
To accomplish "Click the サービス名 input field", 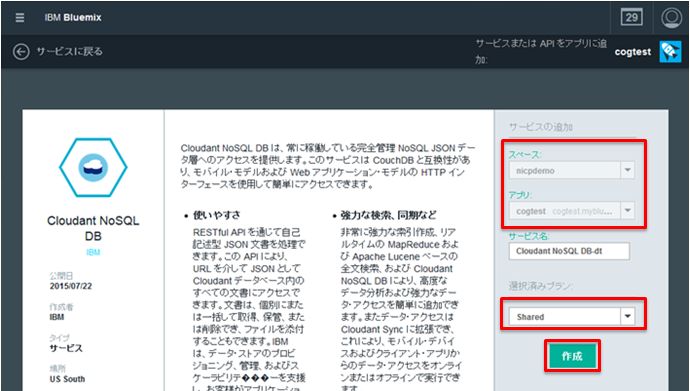I will pyautogui.click(x=569, y=252).
